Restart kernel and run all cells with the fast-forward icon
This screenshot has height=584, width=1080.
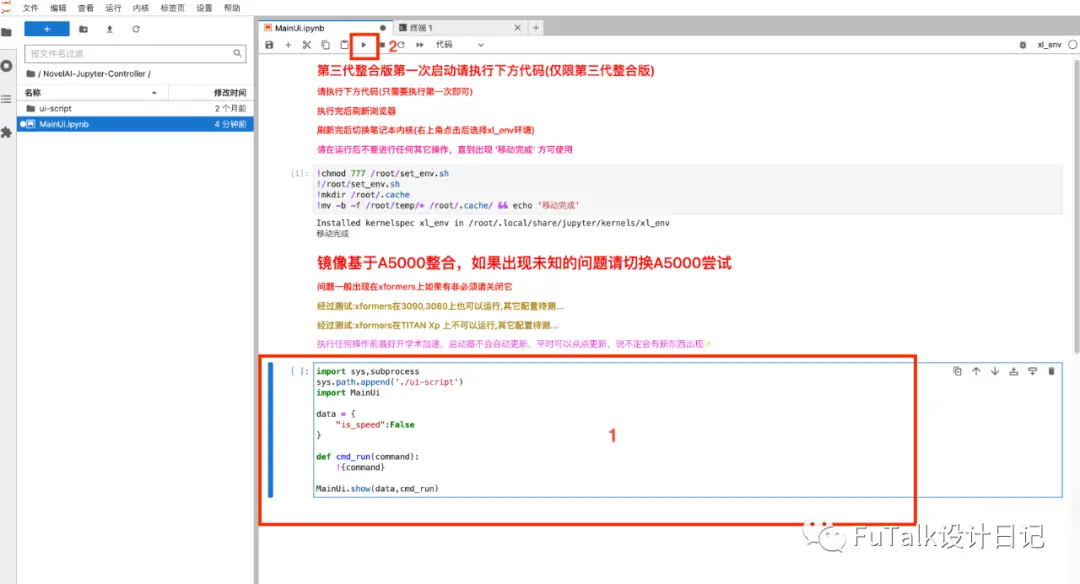(419, 45)
